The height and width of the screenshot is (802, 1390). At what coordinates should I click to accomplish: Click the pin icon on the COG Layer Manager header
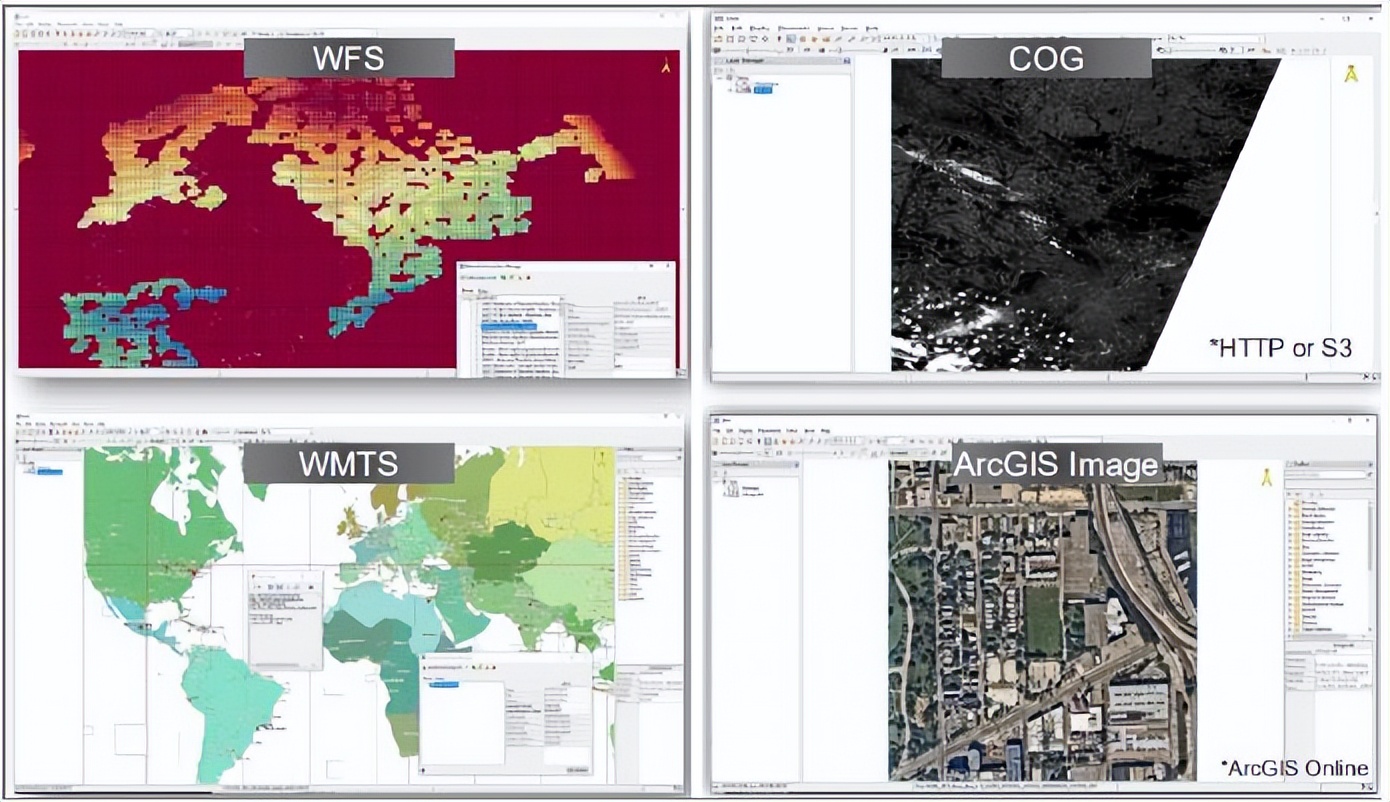(x=846, y=61)
